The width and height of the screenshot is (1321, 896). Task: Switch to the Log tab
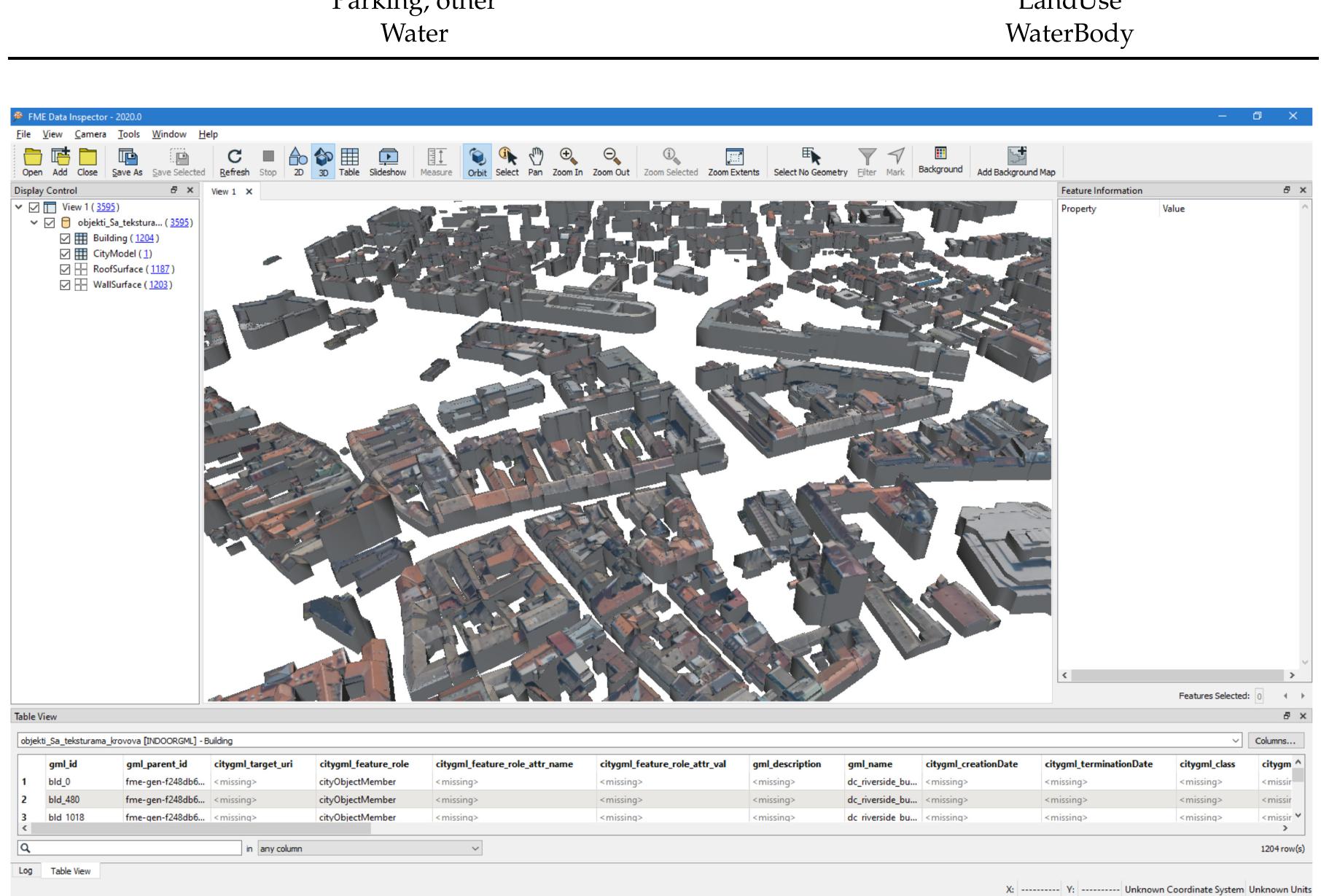pos(26,870)
